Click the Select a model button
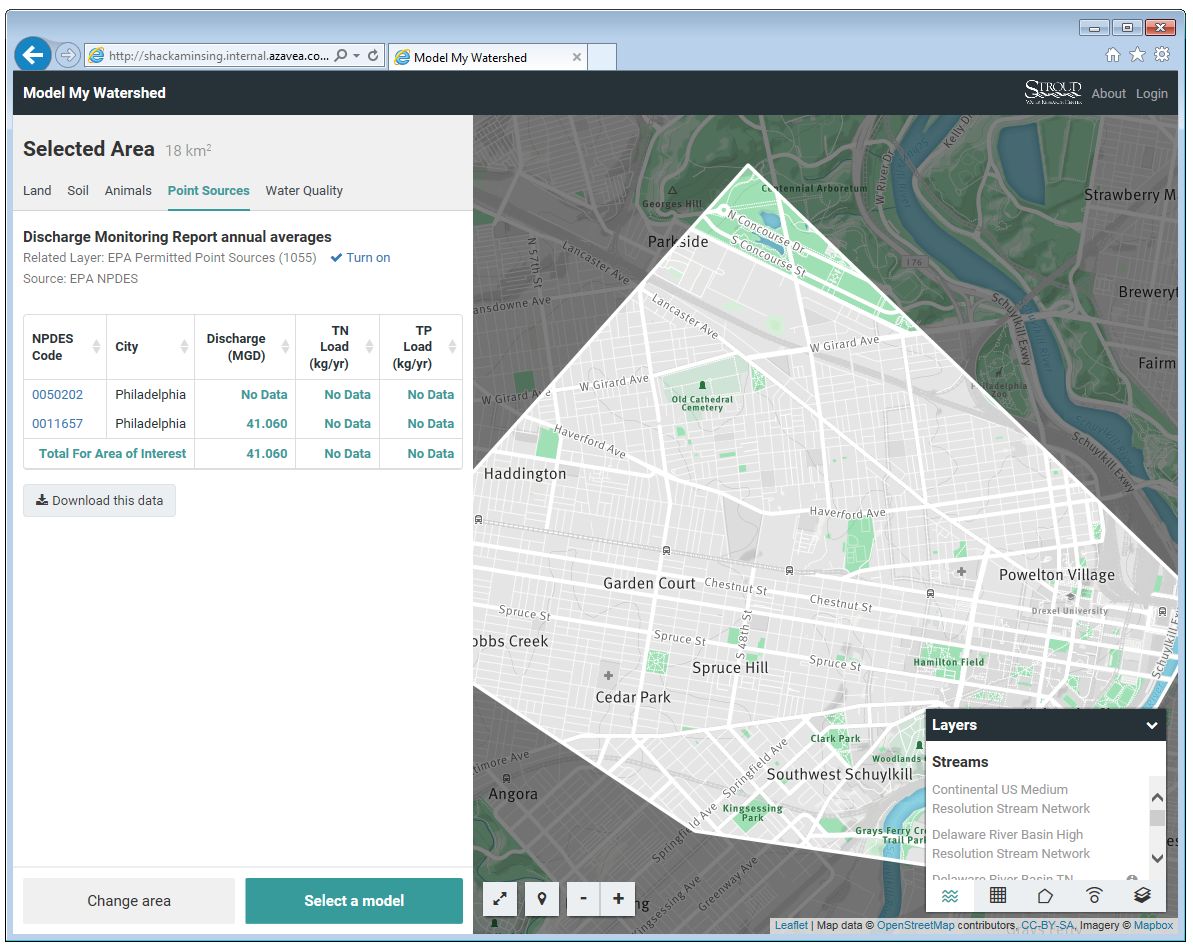The width and height of the screenshot is (1193, 949). coord(354,900)
